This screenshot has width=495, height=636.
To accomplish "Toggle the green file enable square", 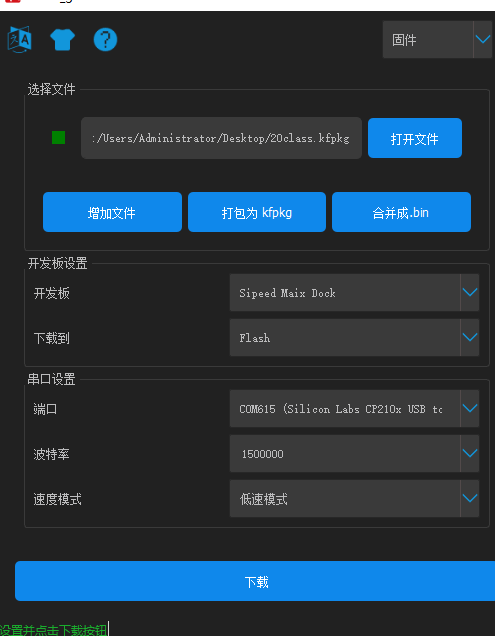I will pos(58,138).
